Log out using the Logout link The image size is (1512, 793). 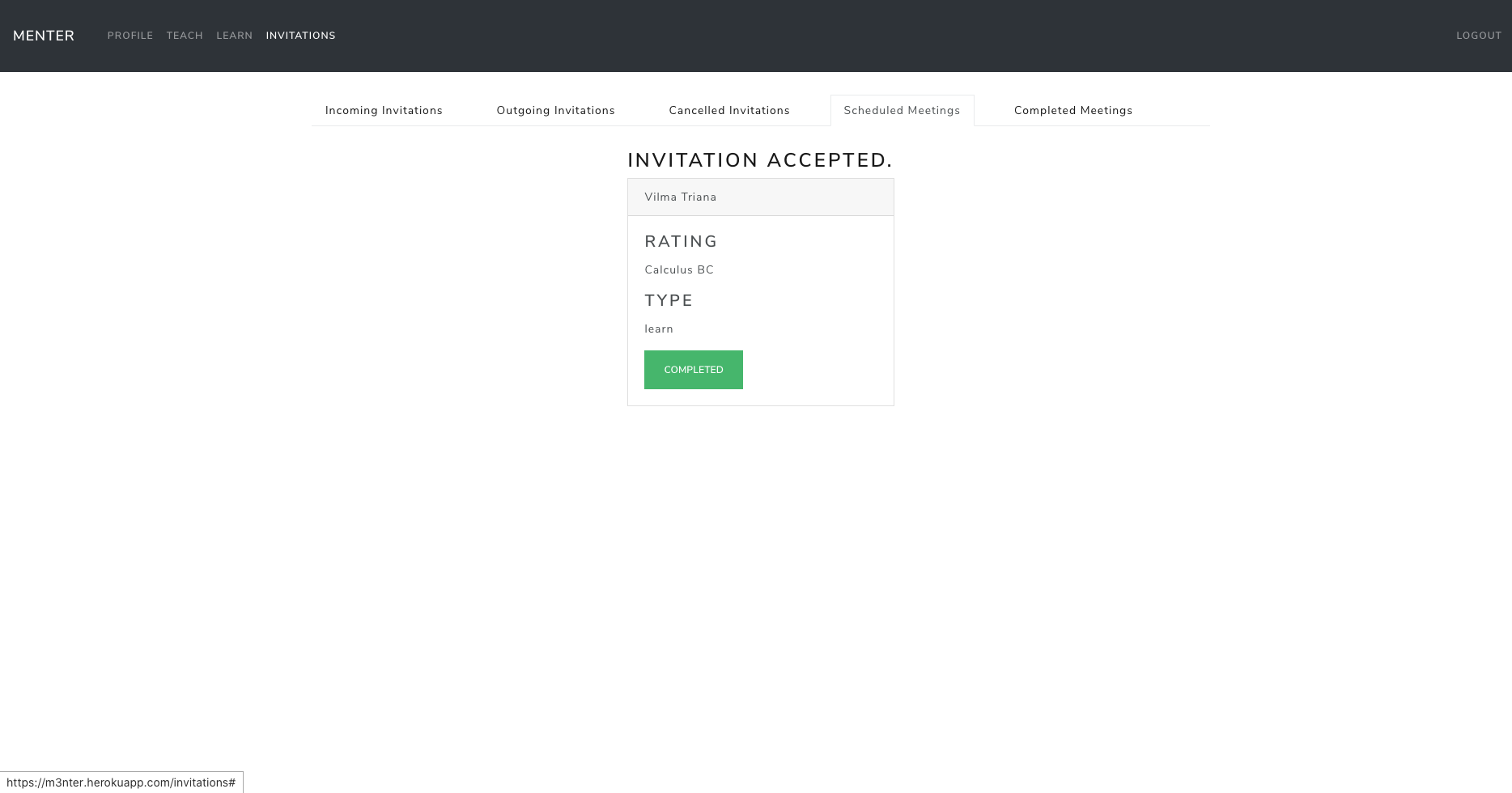(1479, 36)
